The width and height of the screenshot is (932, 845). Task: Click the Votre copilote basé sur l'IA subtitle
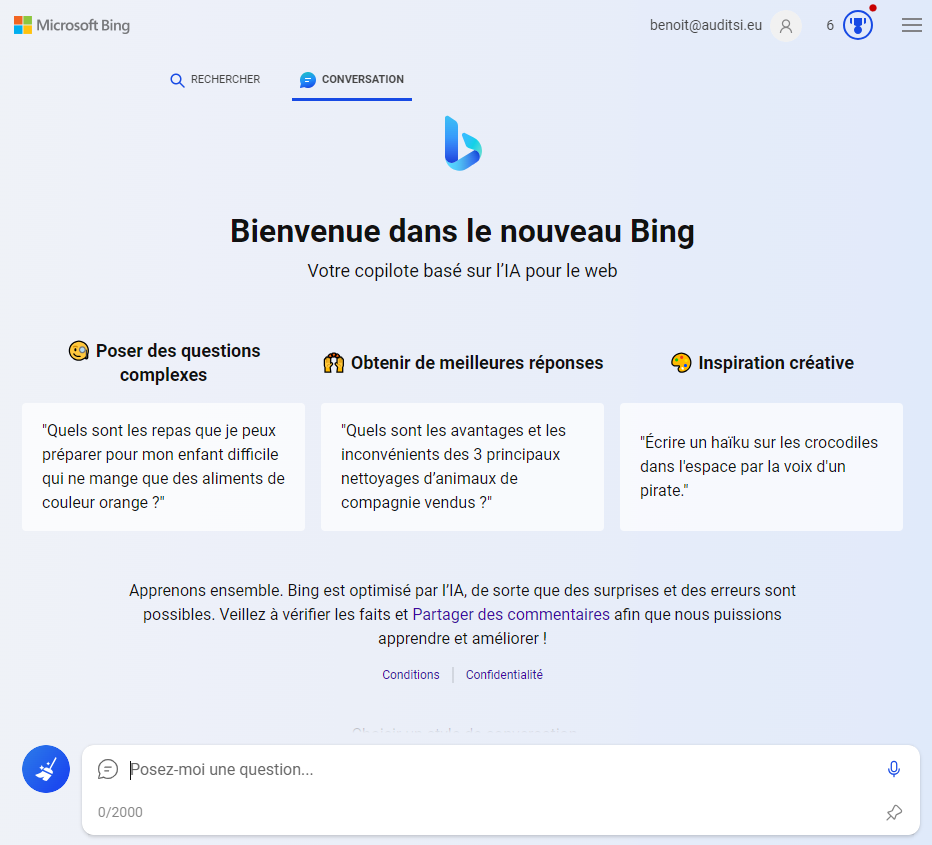pos(462,271)
